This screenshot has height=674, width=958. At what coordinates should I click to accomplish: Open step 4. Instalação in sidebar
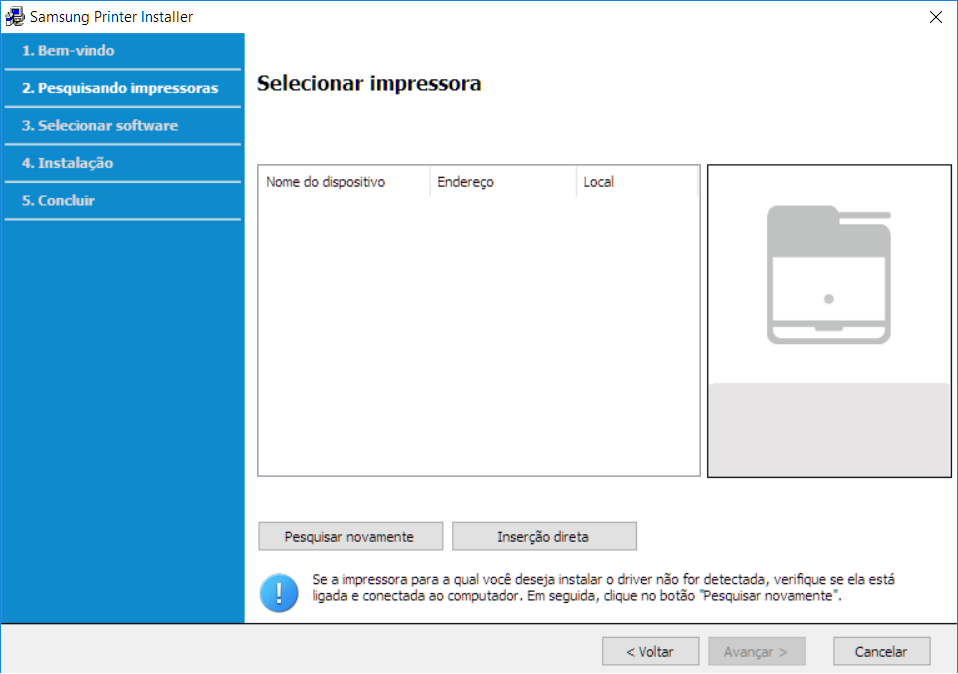[x=68, y=163]
